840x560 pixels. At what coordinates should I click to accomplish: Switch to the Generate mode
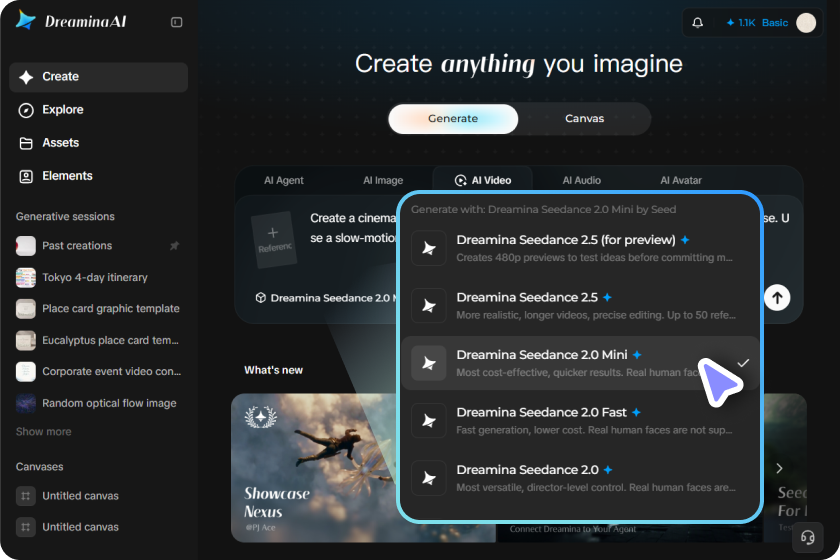pos(453,118)
